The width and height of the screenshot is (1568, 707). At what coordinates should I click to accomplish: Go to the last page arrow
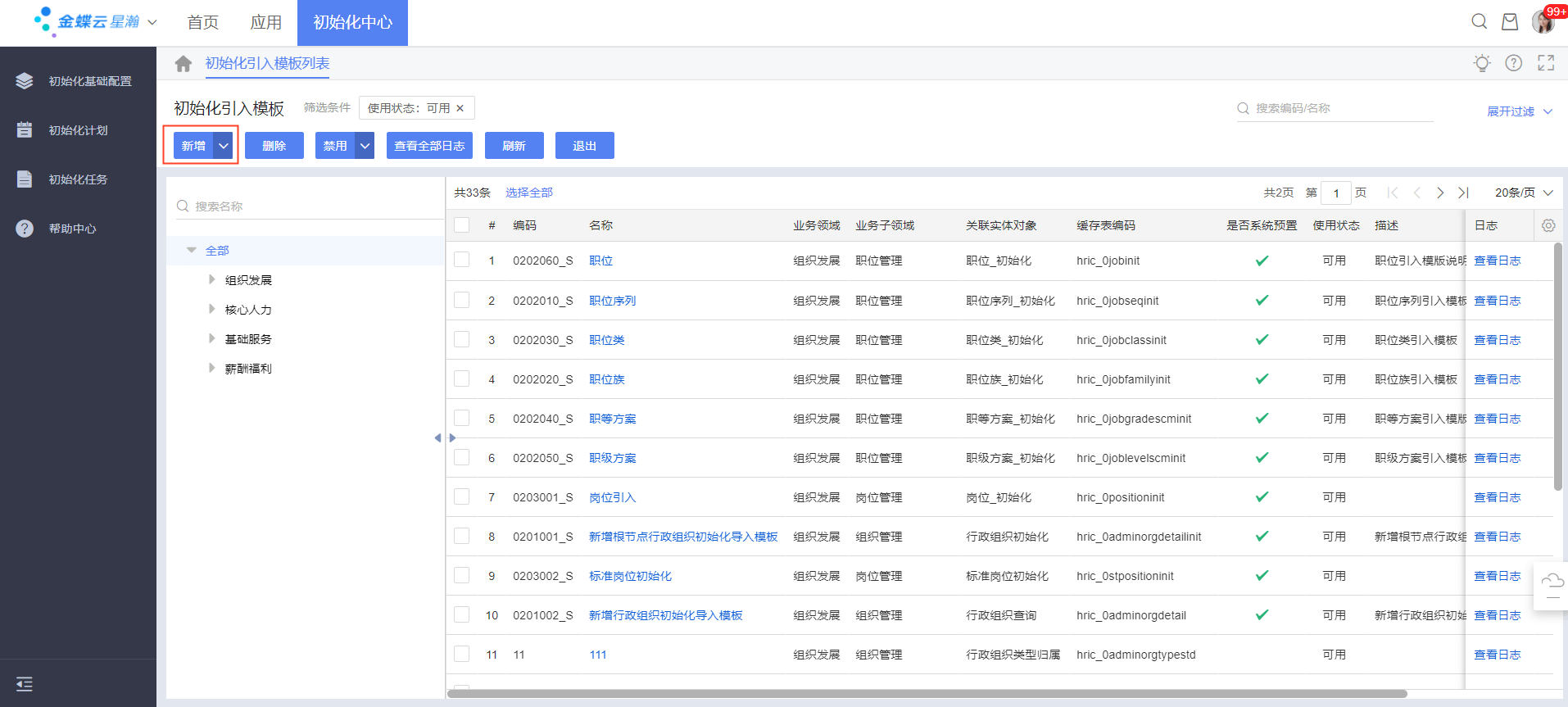1463,193
